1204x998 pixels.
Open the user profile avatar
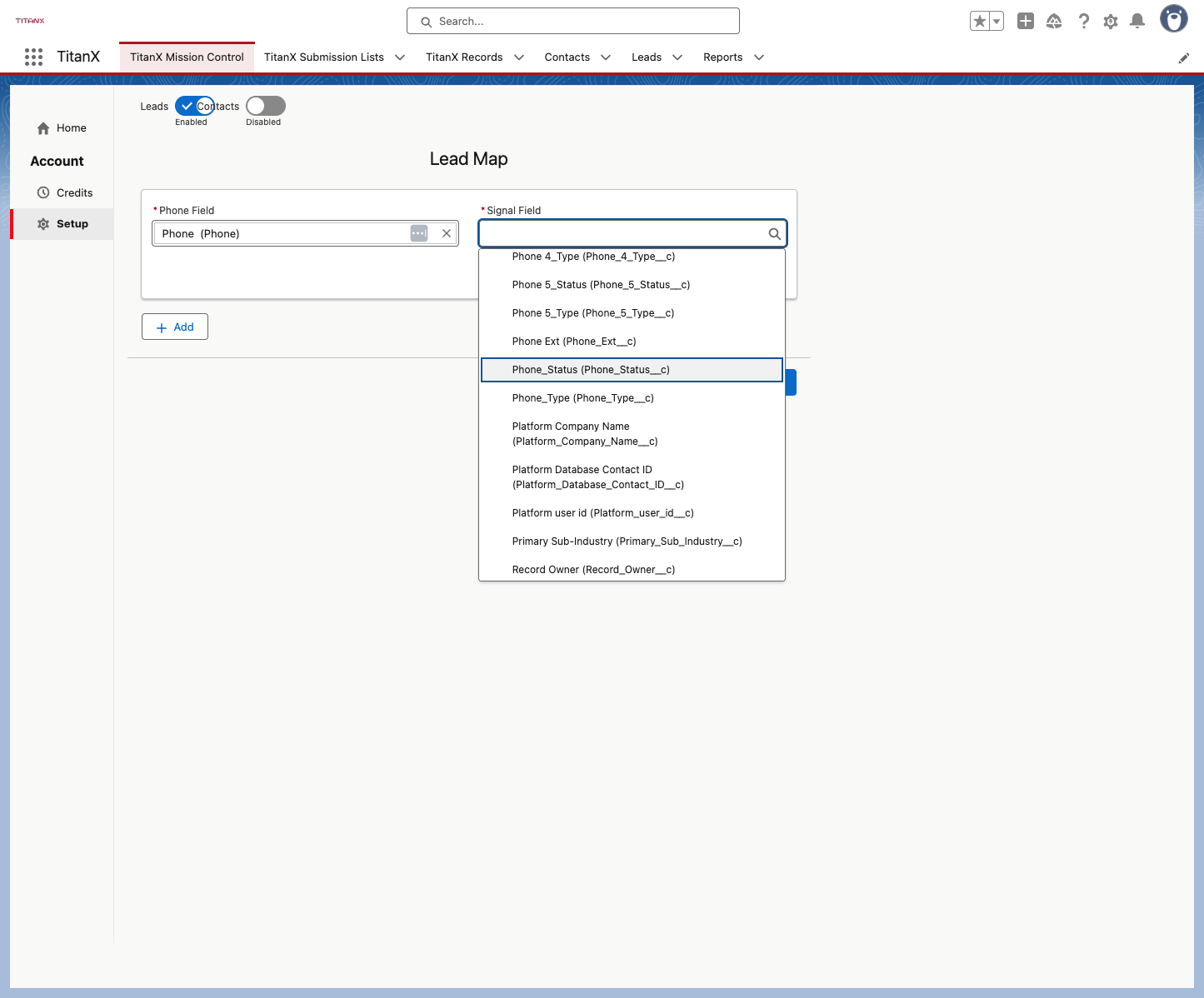click(x=1174, y=18)
